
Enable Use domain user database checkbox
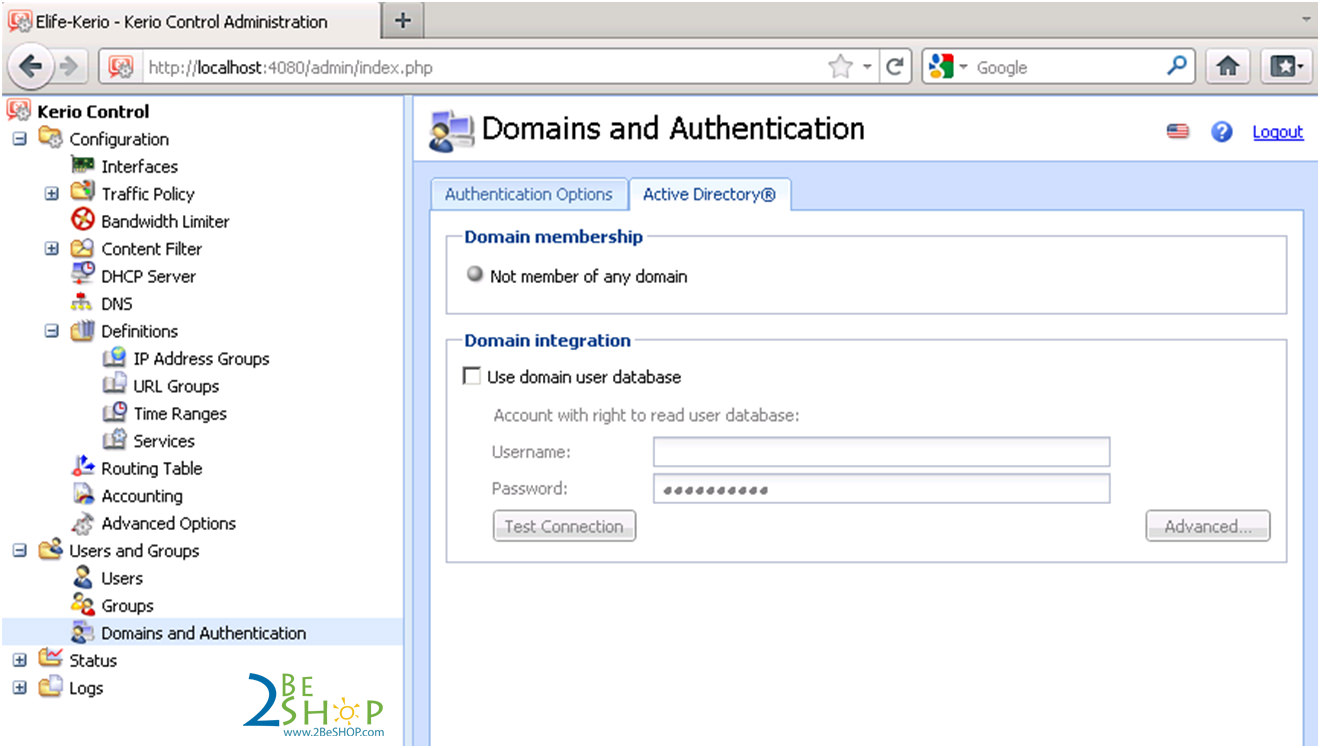(x=471, y=377)
